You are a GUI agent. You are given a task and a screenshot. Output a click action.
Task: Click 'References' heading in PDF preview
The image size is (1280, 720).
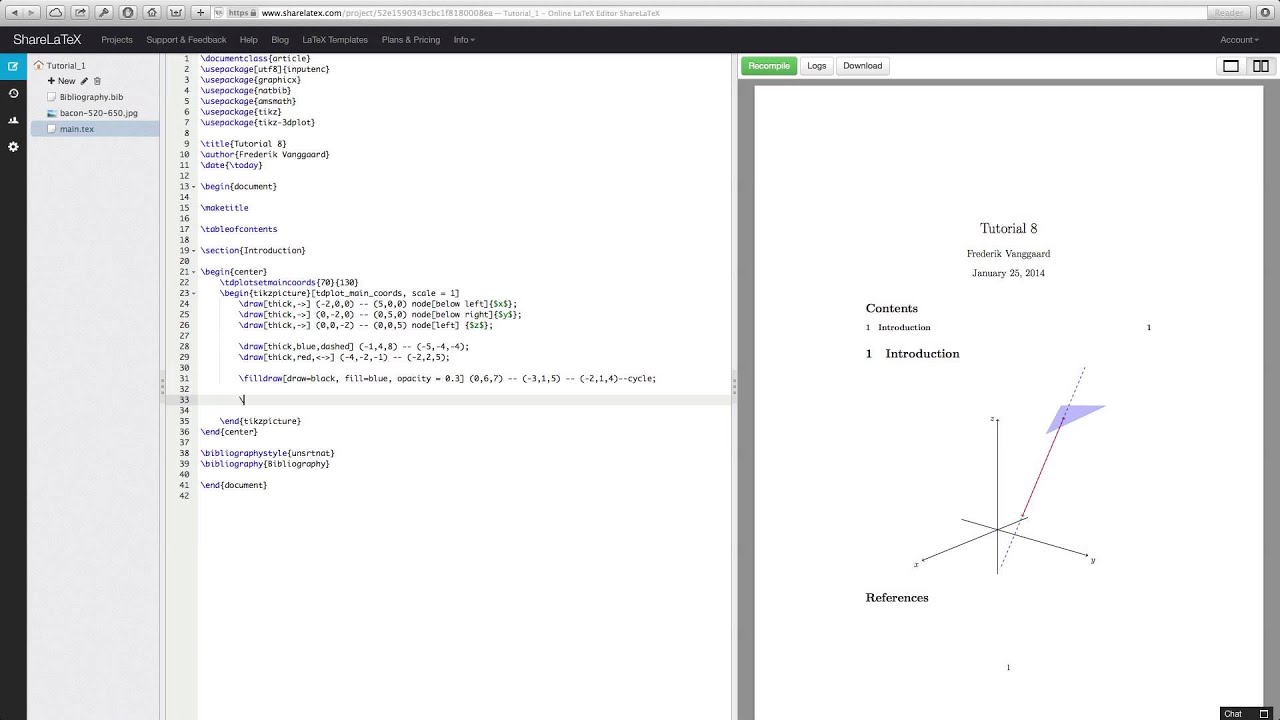(897, 597)
